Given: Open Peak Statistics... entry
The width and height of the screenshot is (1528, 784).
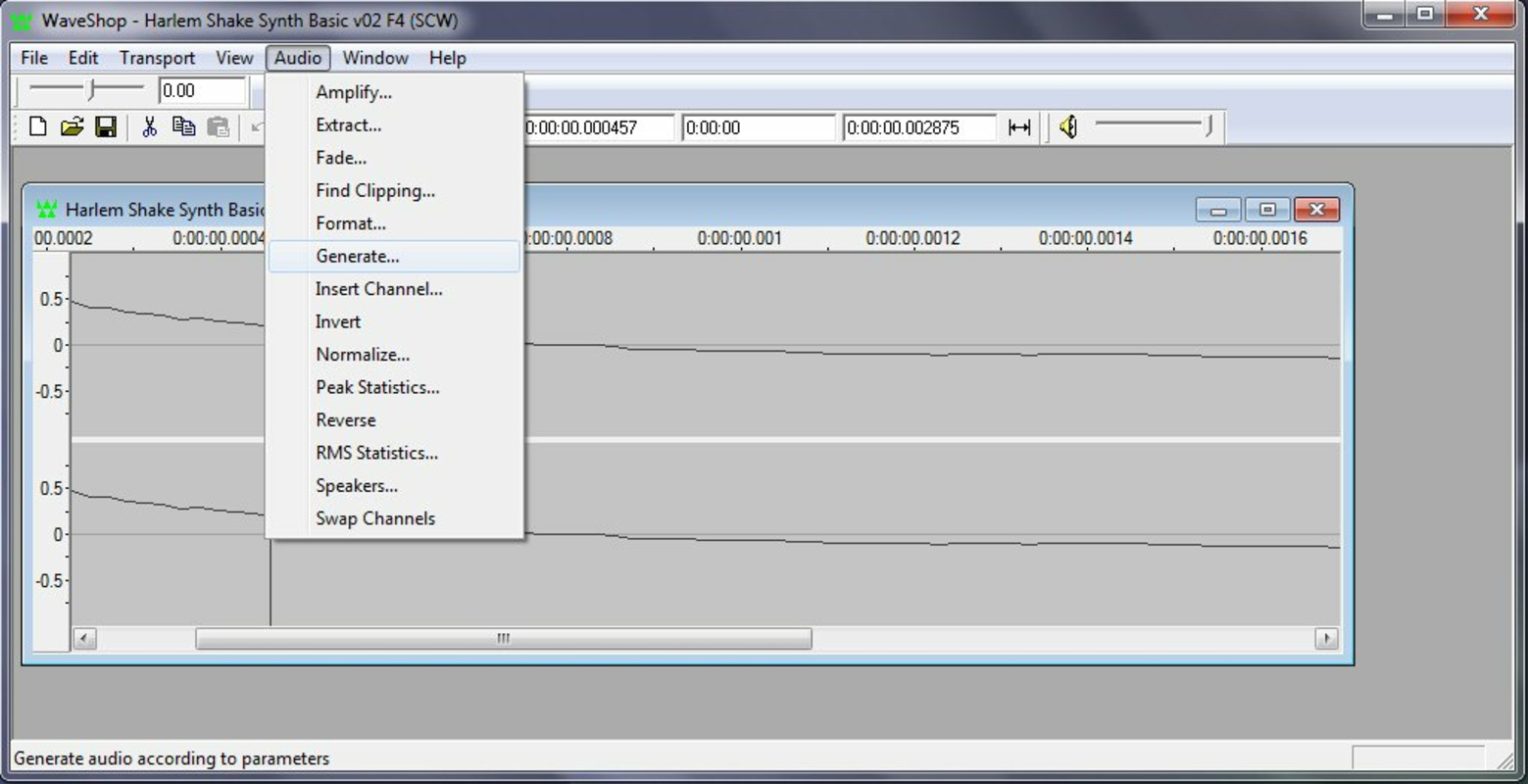Looking at the screenshot, I should tap(394, 387).
